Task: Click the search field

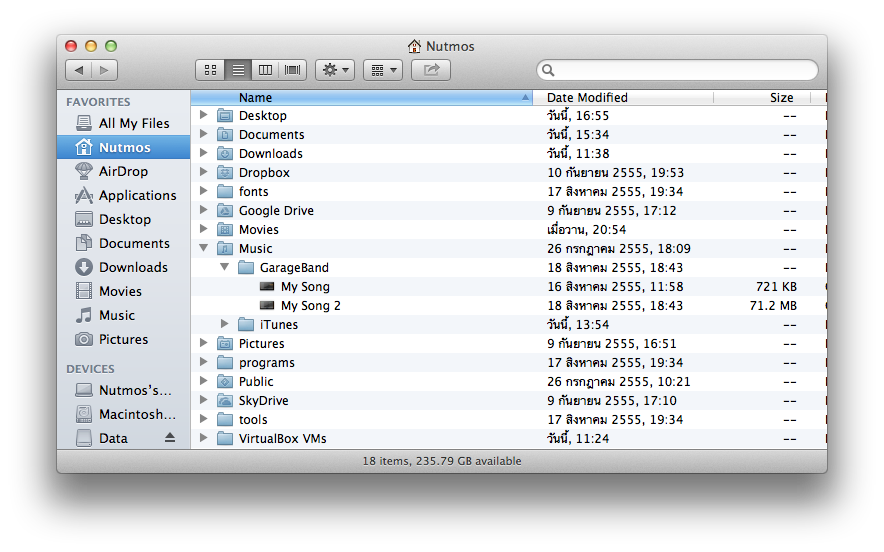Action: (x=680, y=70)
